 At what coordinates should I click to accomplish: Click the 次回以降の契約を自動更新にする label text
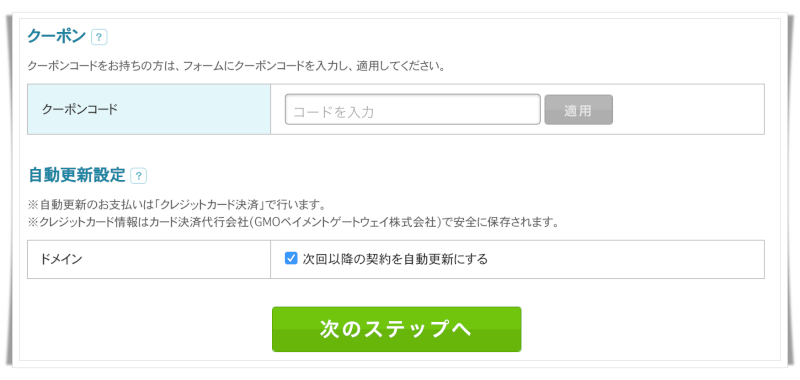(395, 259)
